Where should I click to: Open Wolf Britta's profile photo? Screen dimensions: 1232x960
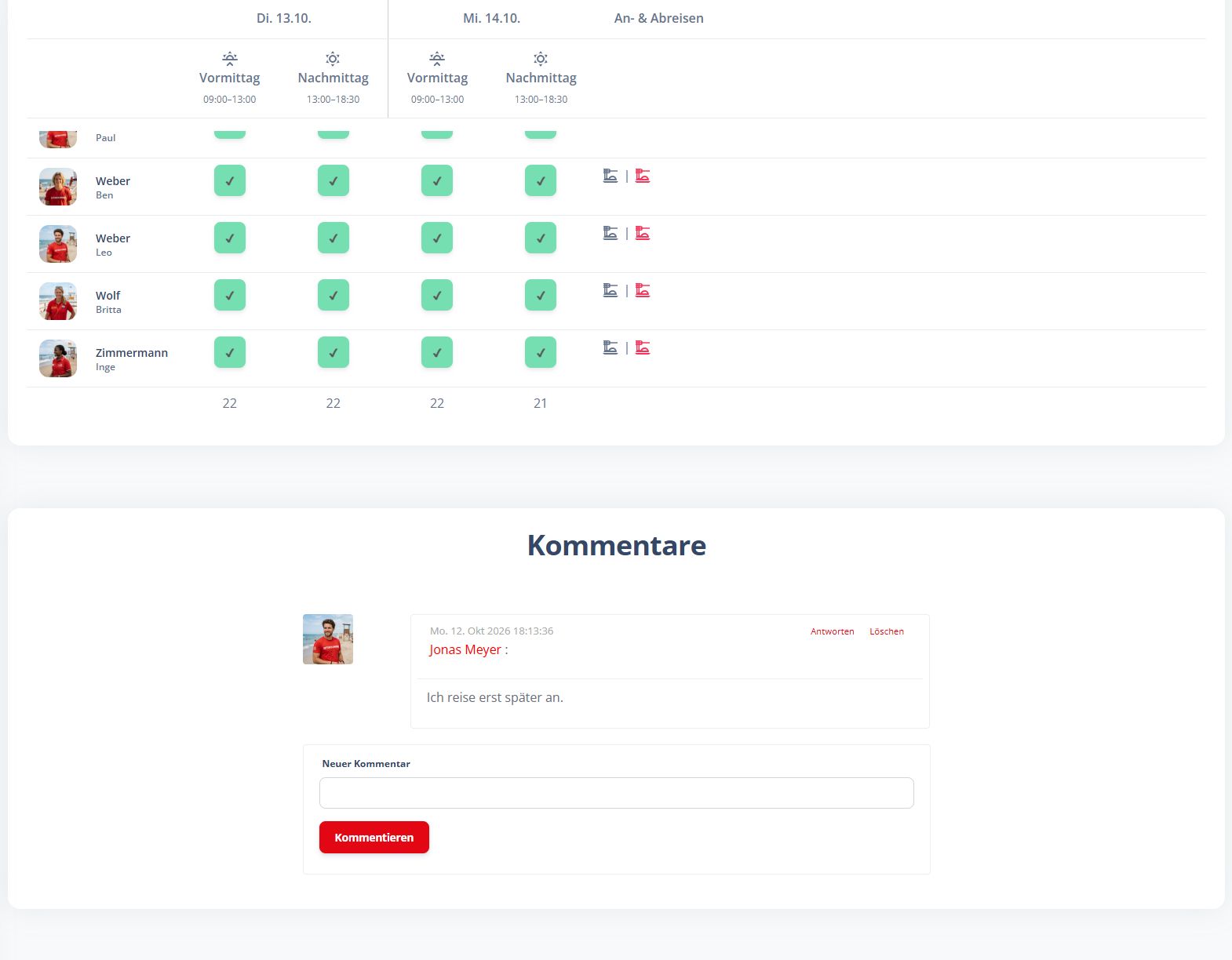(x=58, y=301)
